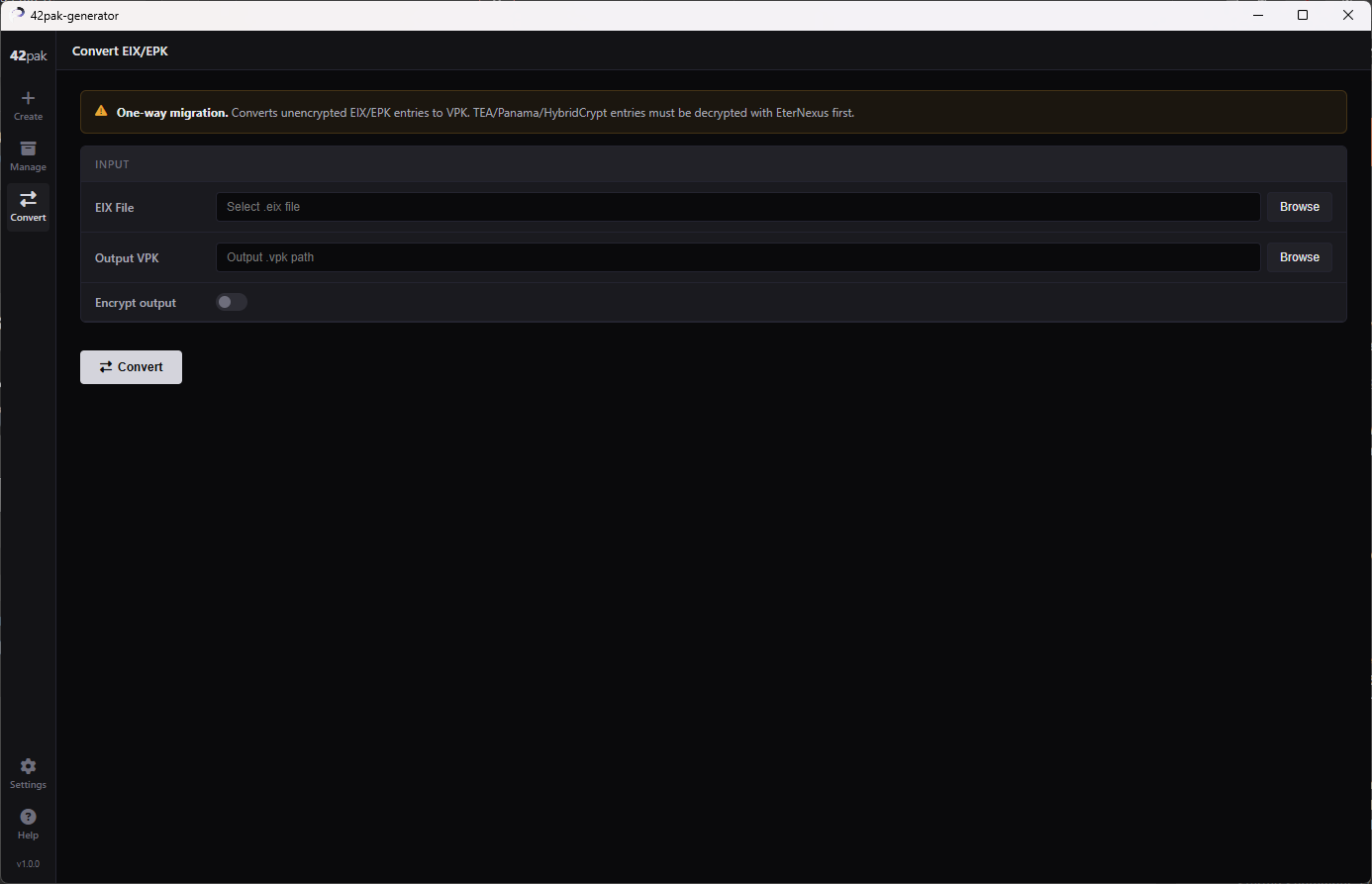This screenshot has width=1372, height=884.
Task: Open the Create section in the sidebar
Action: coord(28,106)
